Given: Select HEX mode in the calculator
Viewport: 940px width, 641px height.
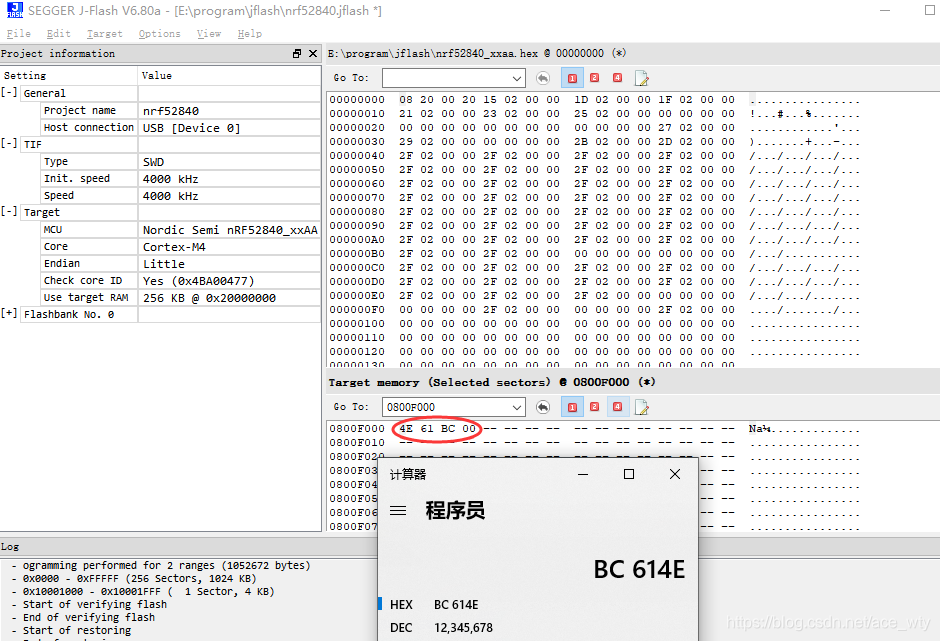Looking at the screenshot, I should (401, 604).
